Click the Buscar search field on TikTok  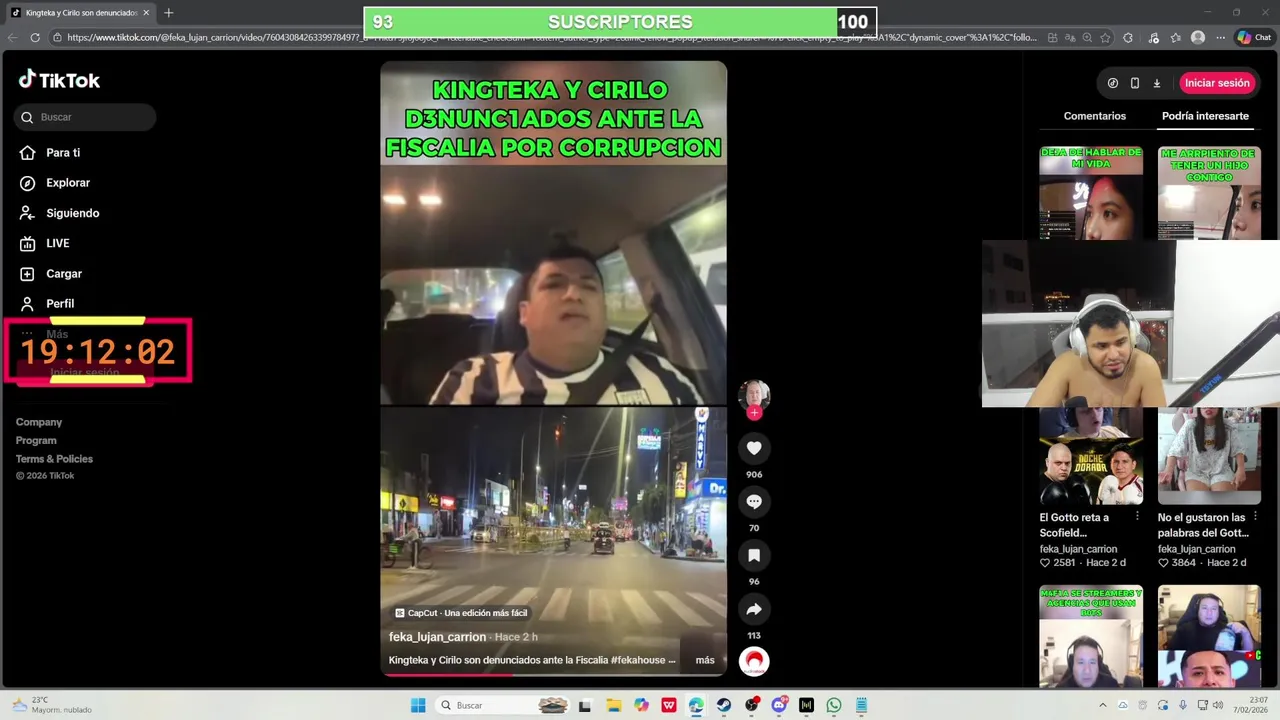pyautogui.click(x=85, y=117)
